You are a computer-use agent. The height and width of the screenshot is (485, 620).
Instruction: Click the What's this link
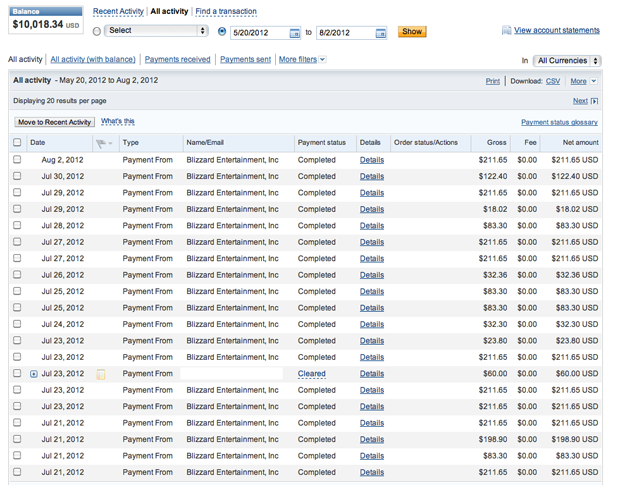point(118,121)
